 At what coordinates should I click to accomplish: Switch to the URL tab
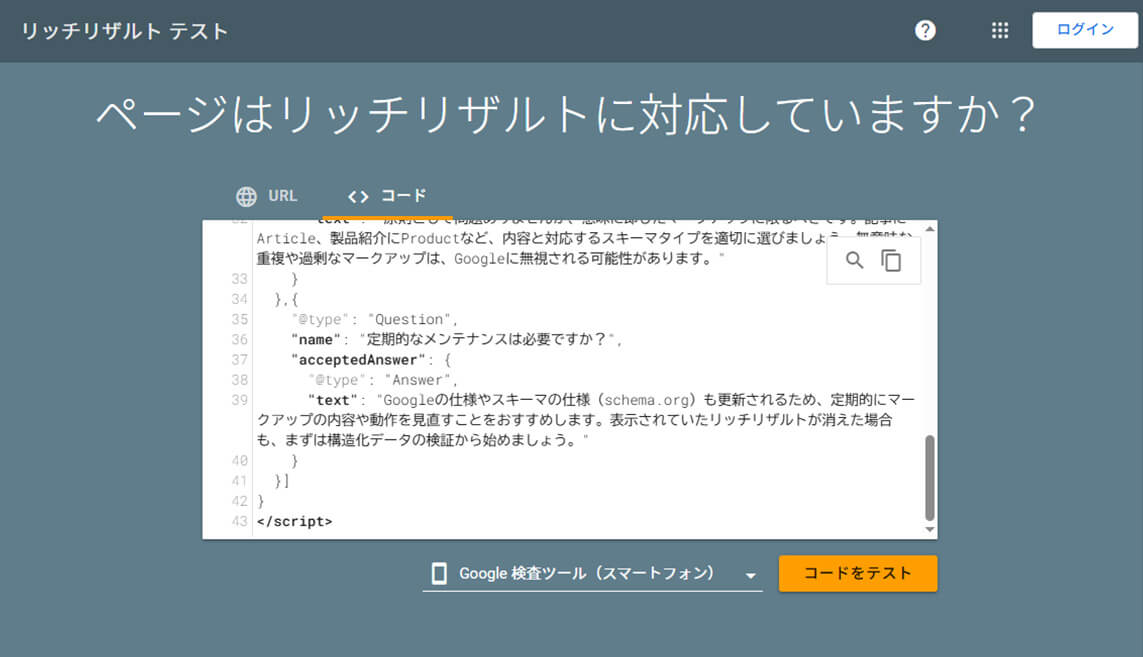pos(267,196)
